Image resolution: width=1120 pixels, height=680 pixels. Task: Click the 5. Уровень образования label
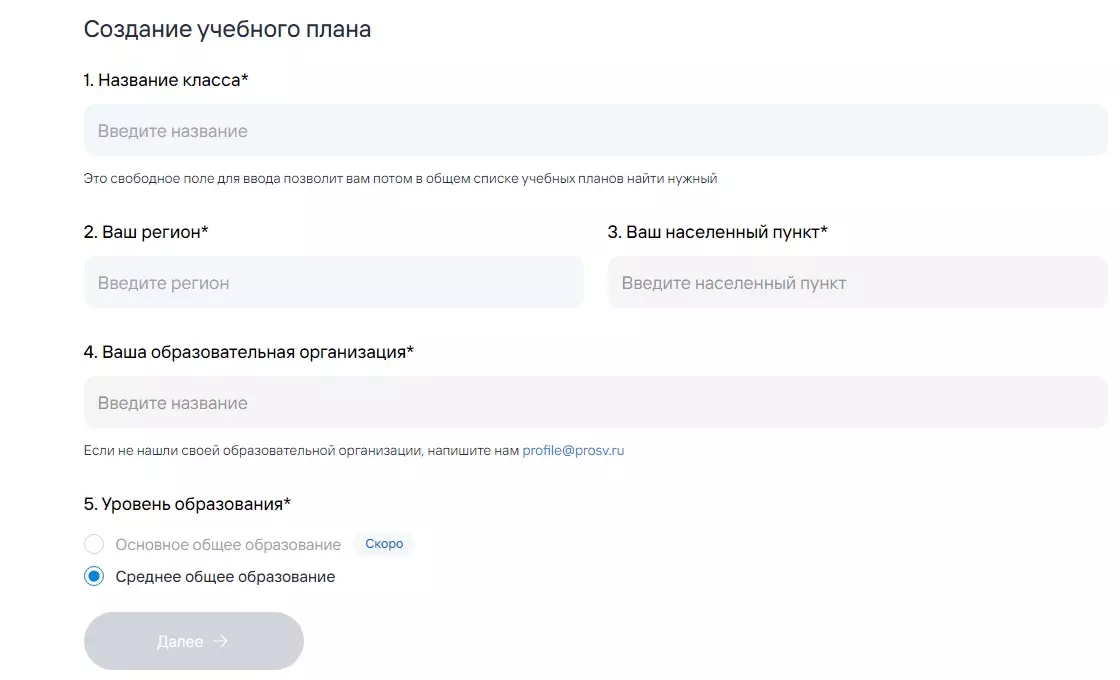click(x=187, y=504)
